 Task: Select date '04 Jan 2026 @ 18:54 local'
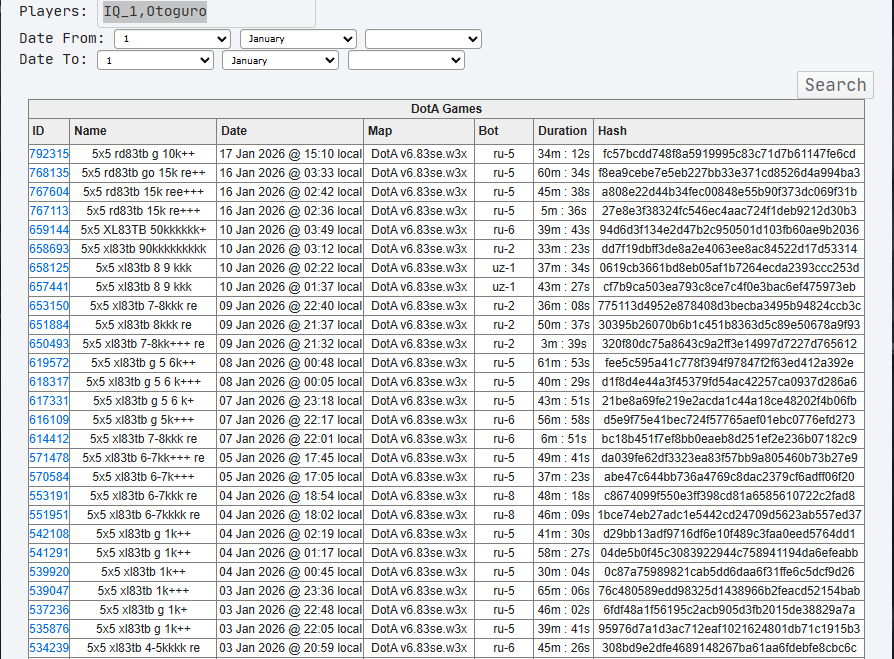(290, 496)
